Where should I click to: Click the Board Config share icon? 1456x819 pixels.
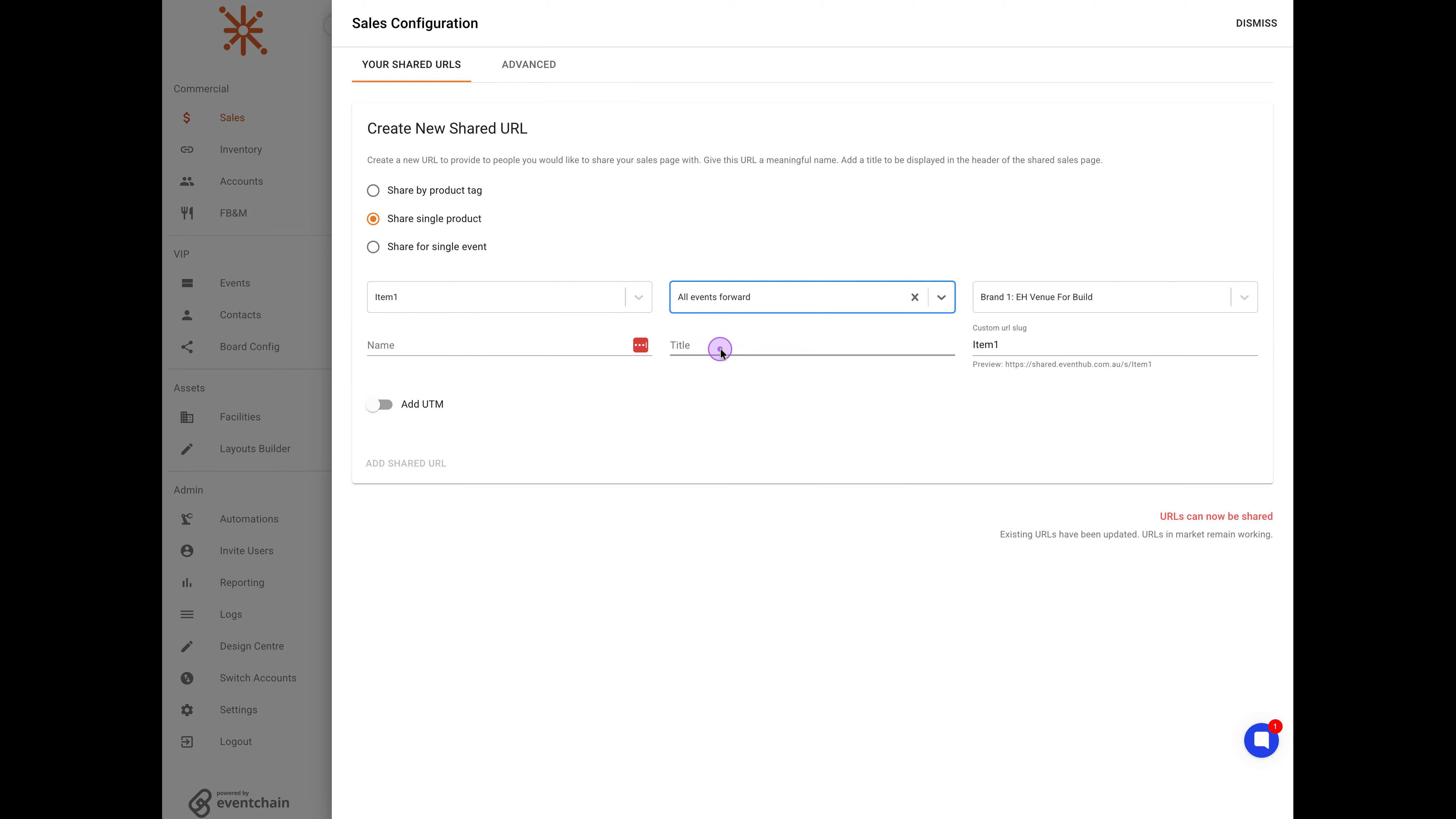point(187,346)
